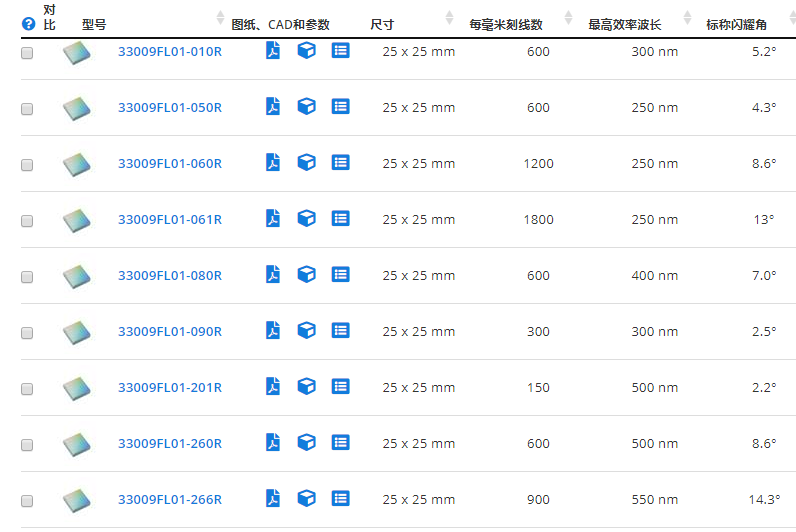
Task: Click the blue help question mark icon
Action: [28, 24]
